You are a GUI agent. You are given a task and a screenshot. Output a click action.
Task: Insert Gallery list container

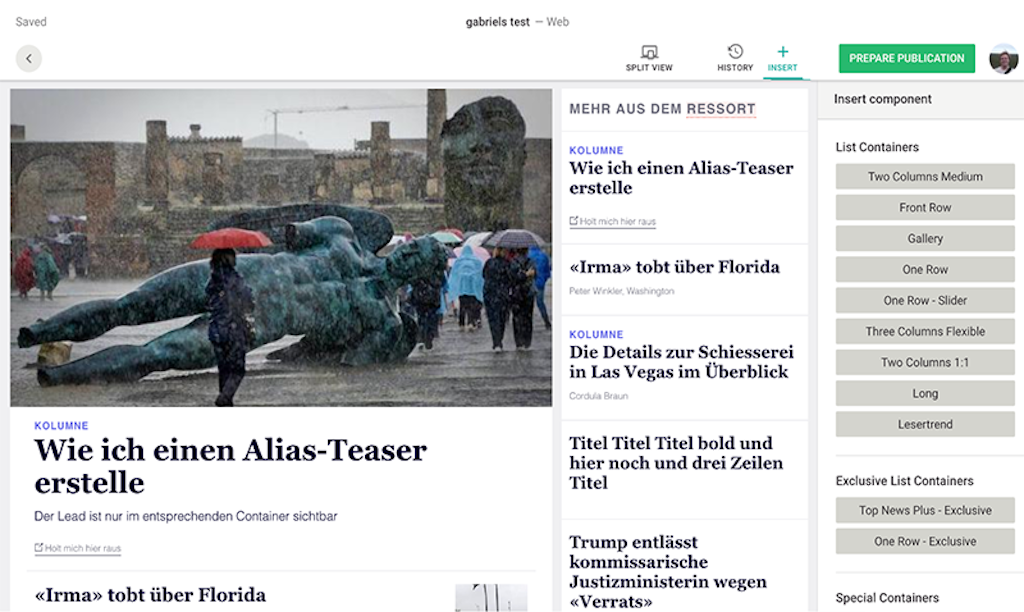[925, 238]
